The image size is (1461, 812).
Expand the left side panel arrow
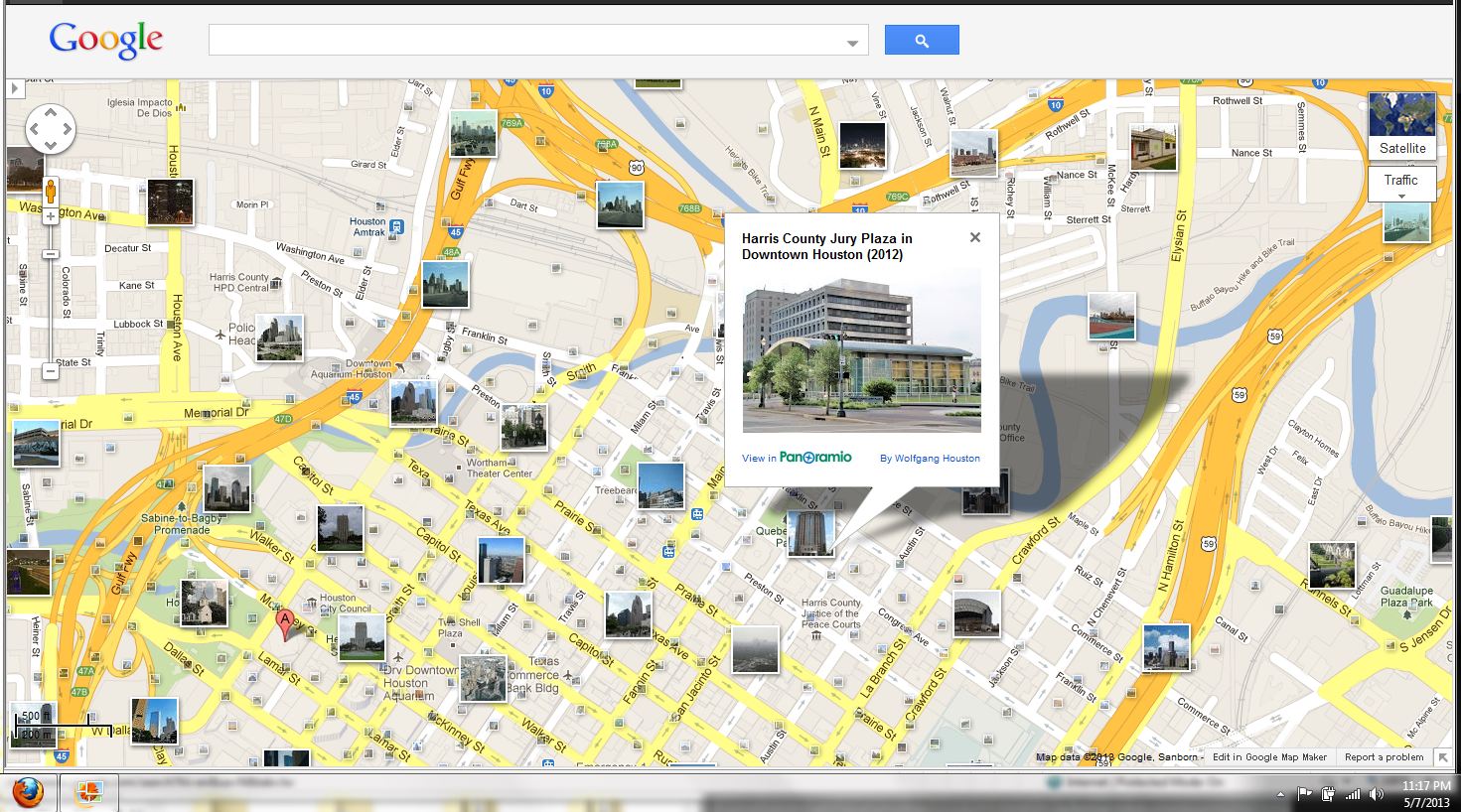(15, 88)
